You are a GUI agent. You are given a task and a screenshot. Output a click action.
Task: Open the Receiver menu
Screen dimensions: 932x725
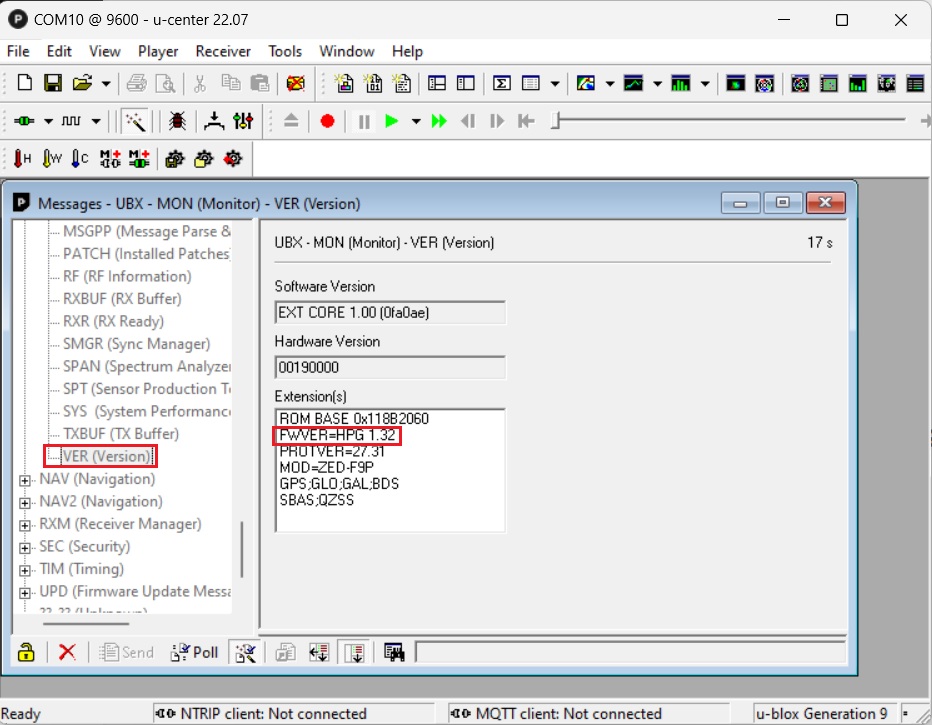point(223,51)
